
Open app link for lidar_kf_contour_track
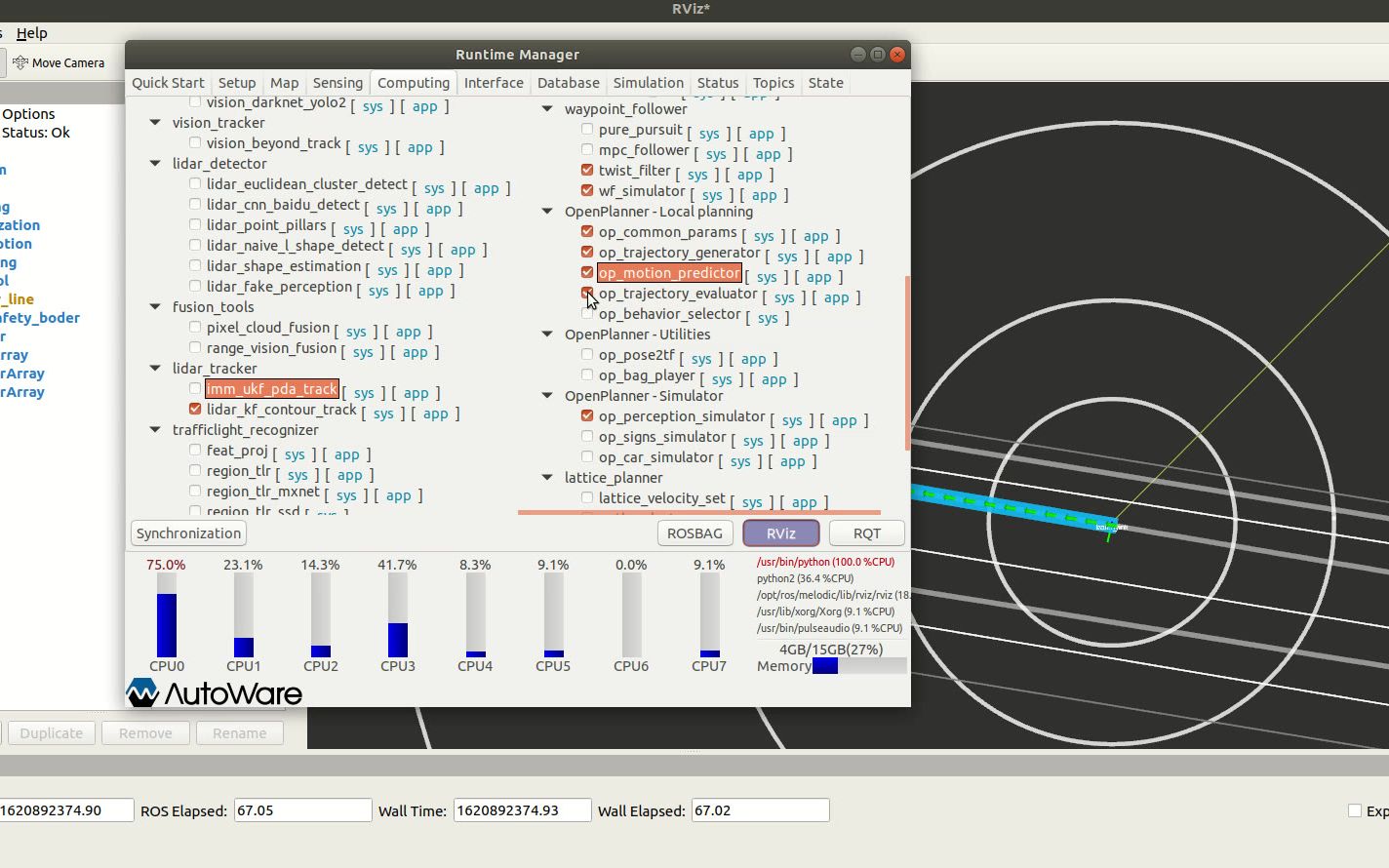436,414
